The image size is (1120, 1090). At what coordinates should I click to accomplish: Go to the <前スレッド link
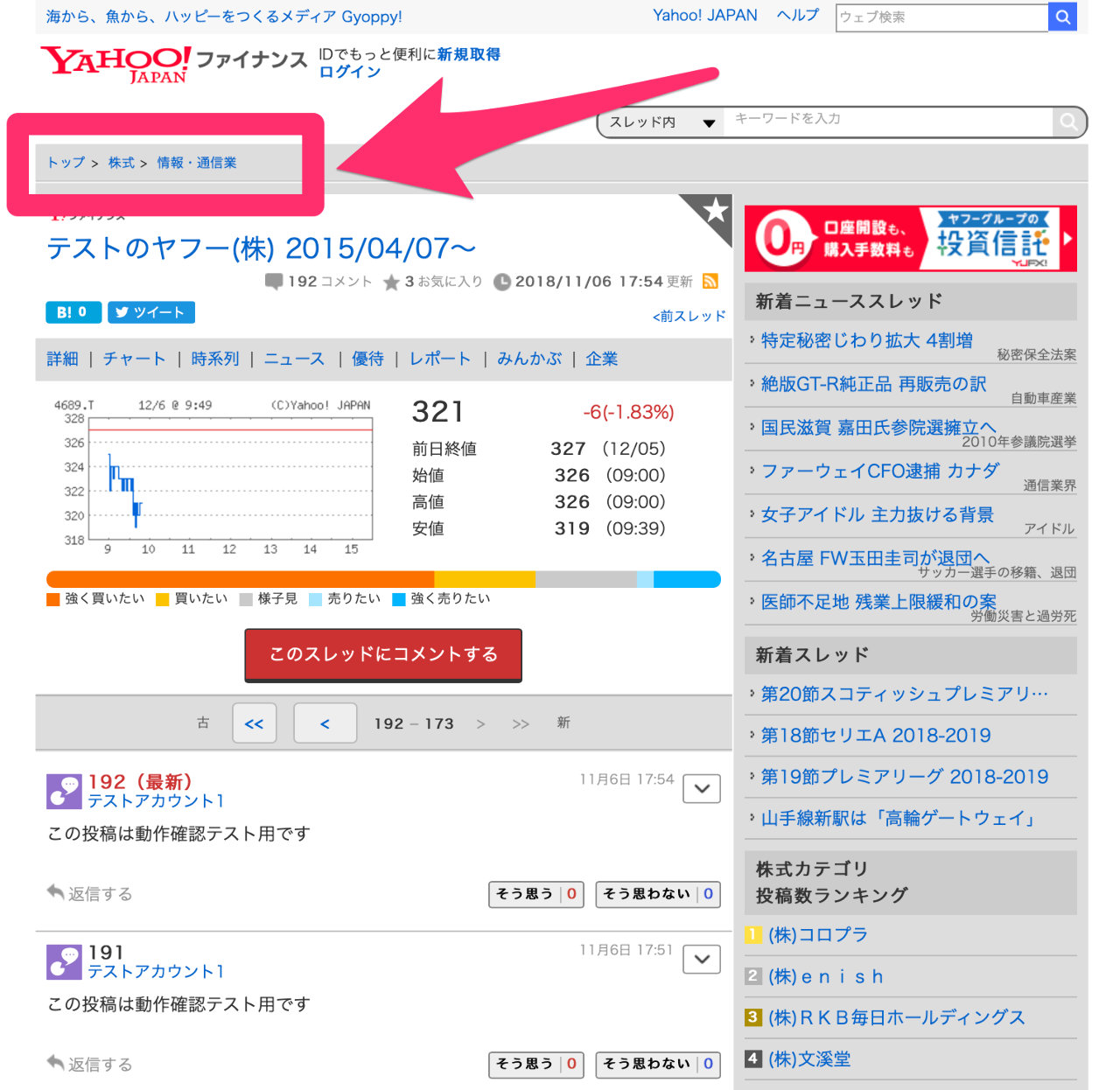click(689, 316)
